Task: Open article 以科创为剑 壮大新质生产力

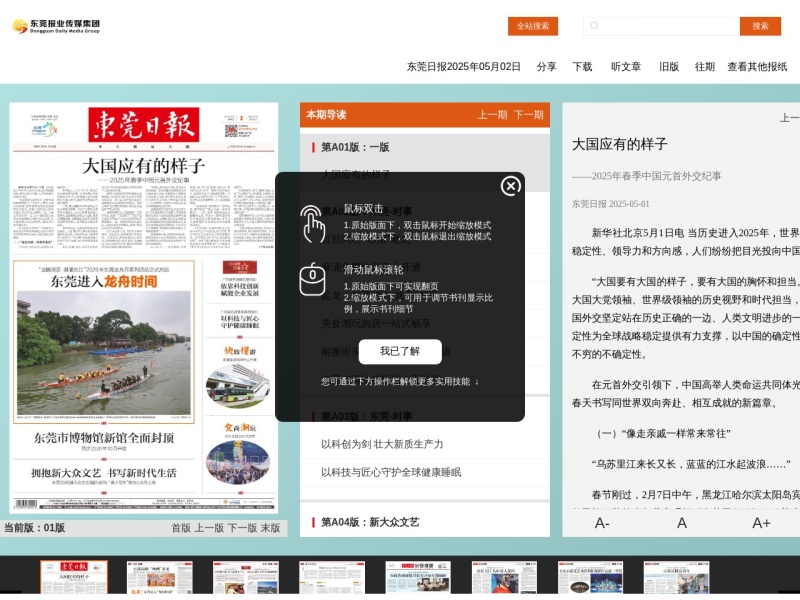Action: coord(382,444)
